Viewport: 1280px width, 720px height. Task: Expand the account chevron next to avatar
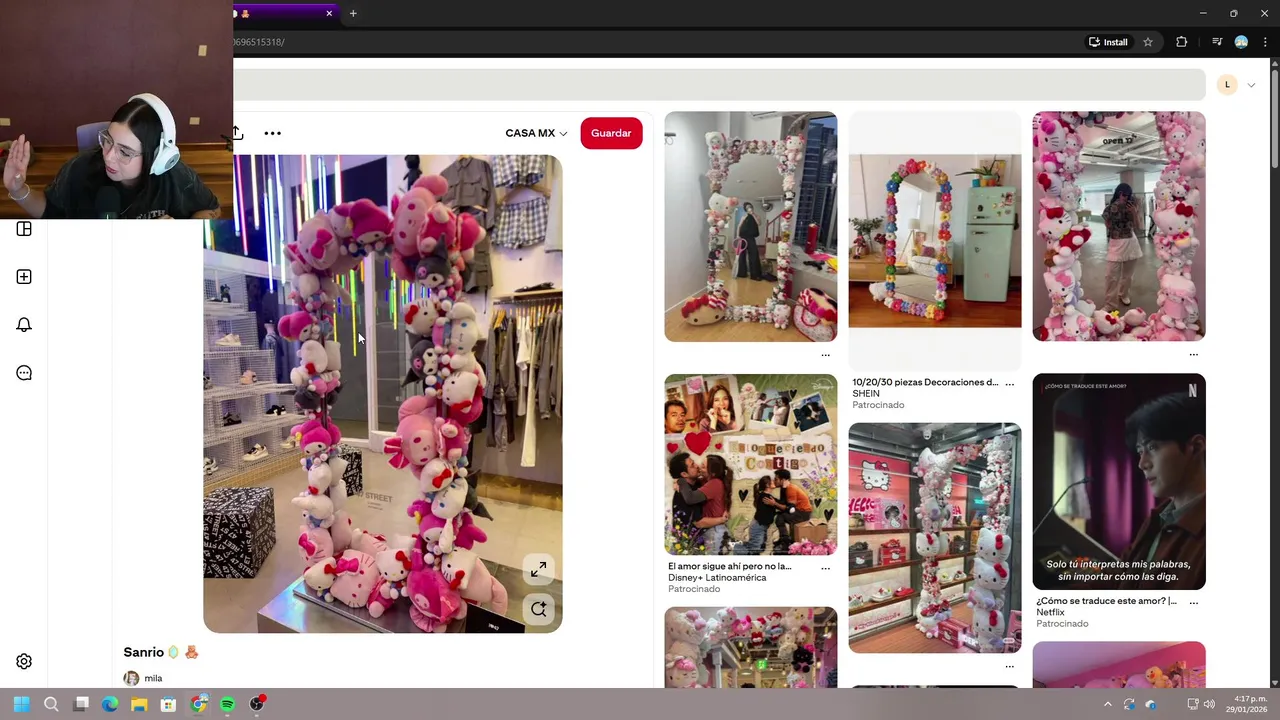pyautogui.click(x=1251, y=85)
